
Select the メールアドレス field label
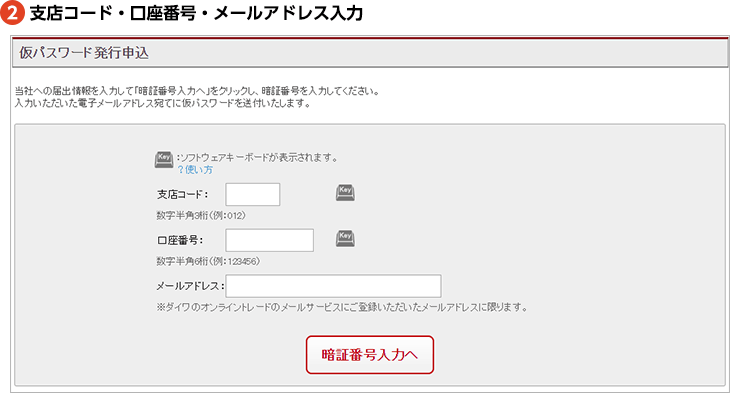[190, 286]
